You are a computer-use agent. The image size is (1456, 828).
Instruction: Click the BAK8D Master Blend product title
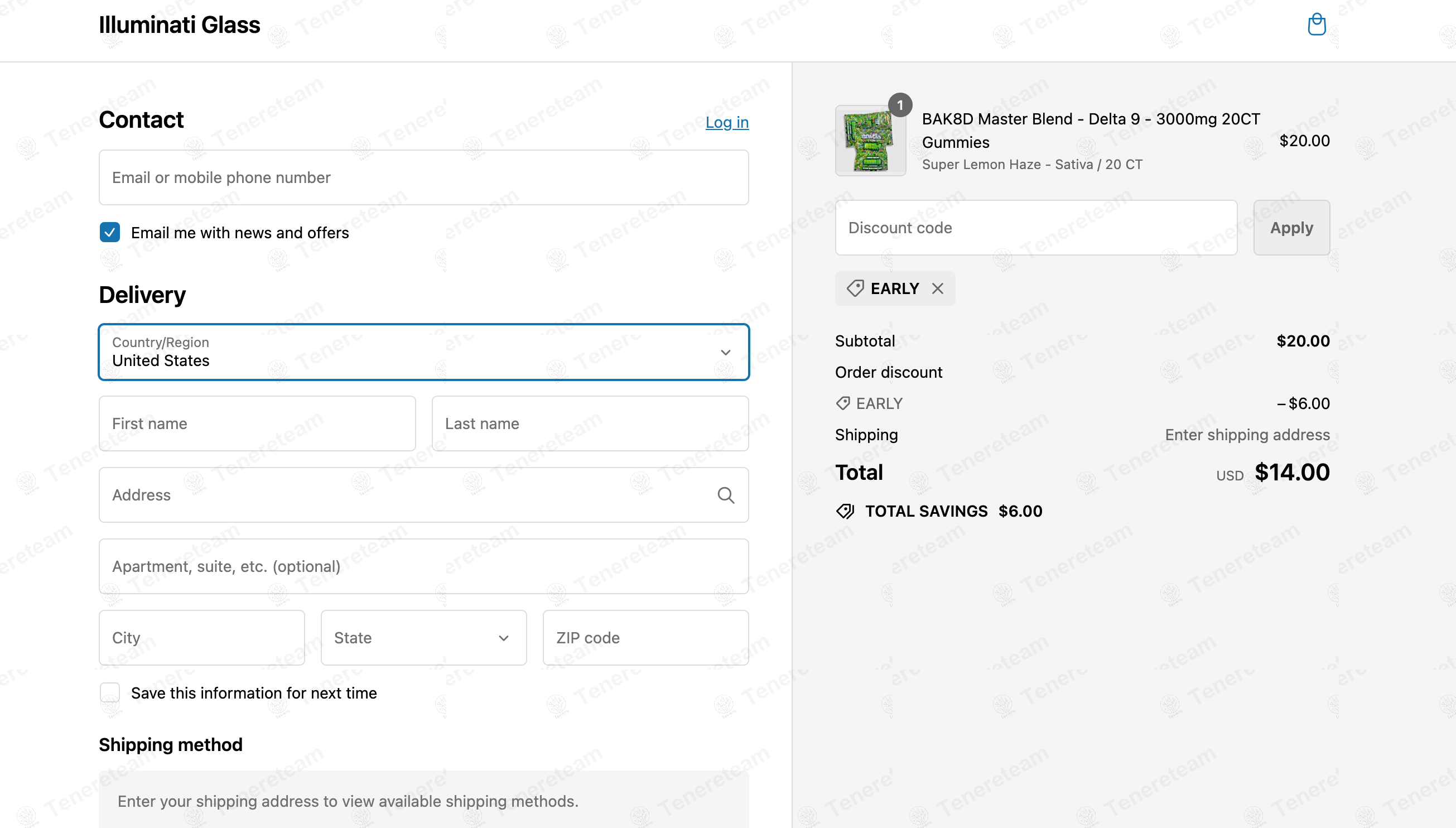pos(1091,130)
